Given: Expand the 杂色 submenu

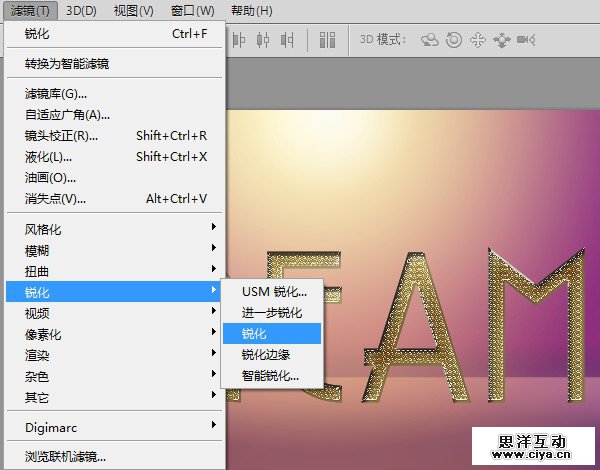Looking at the screenshot, I should 114,377.
